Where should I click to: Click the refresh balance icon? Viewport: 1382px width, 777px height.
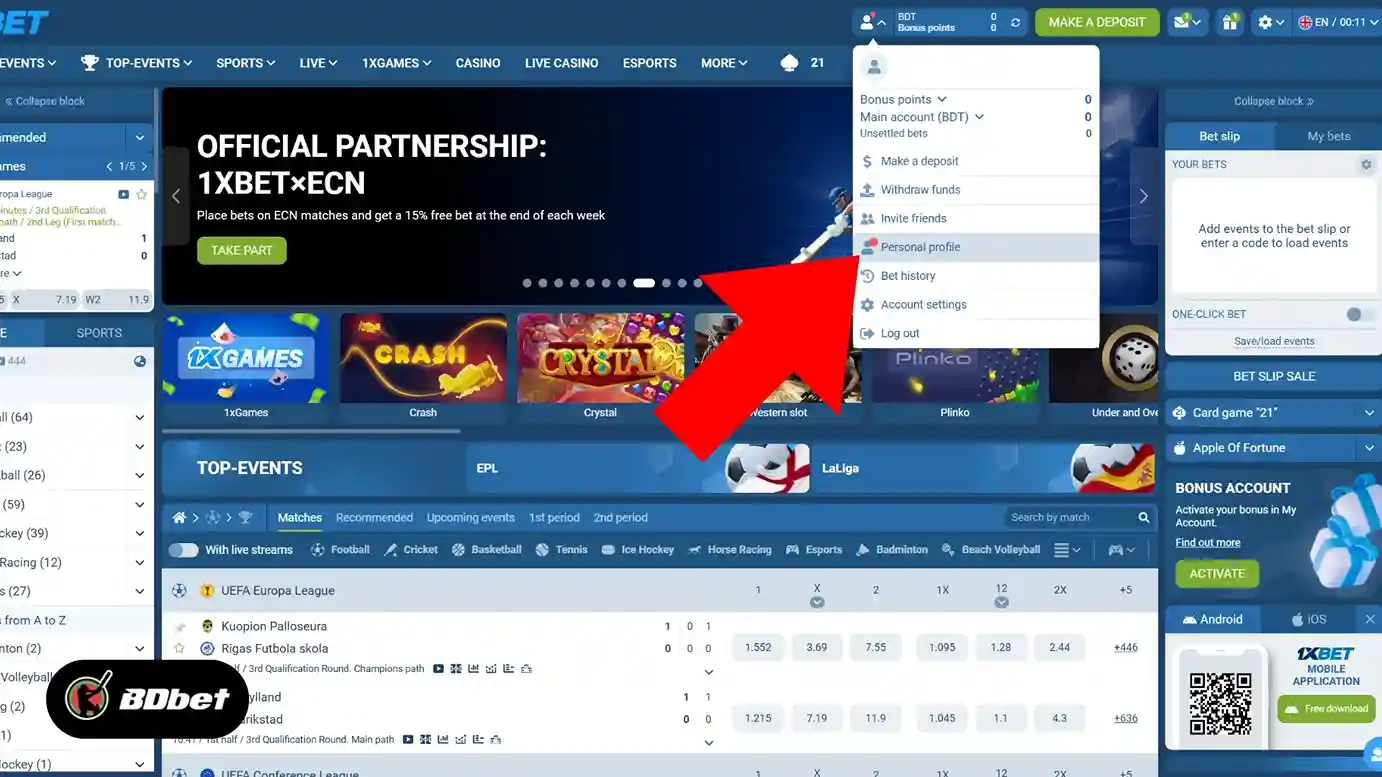click(x=1016, y=22)
